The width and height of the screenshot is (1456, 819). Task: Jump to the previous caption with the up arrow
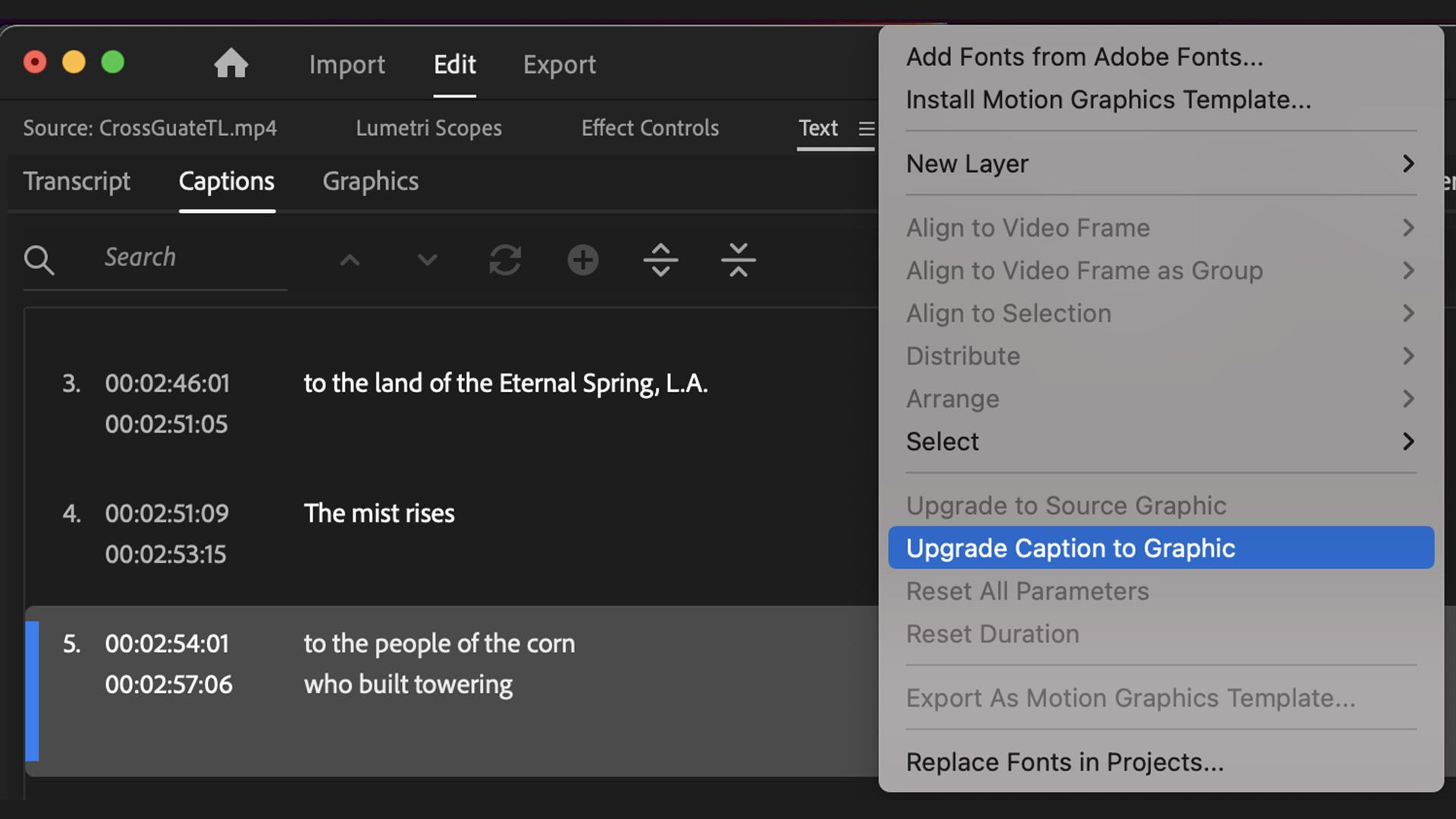pos(350,260)
